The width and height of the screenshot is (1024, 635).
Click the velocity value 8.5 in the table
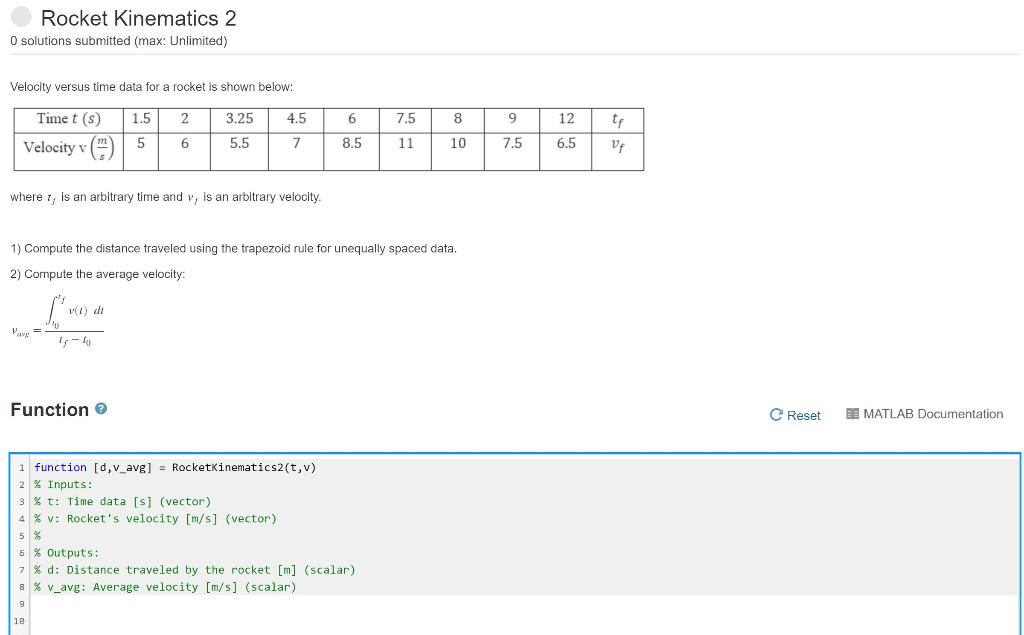tap(351, 143)
